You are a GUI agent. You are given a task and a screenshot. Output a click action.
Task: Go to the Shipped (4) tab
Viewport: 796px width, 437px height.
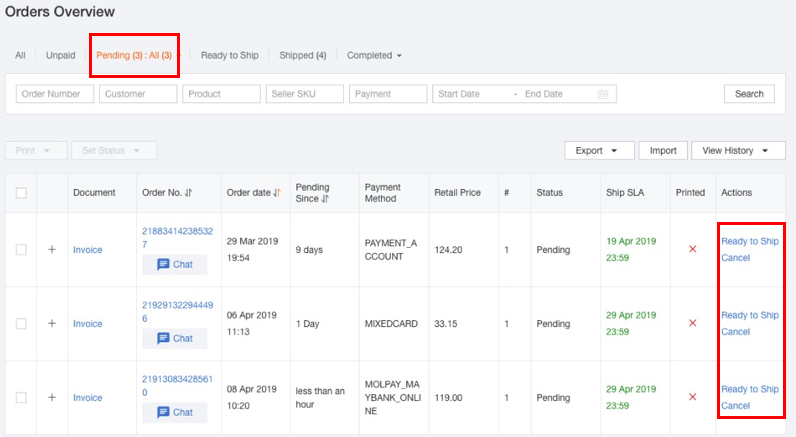coord(303,55)
